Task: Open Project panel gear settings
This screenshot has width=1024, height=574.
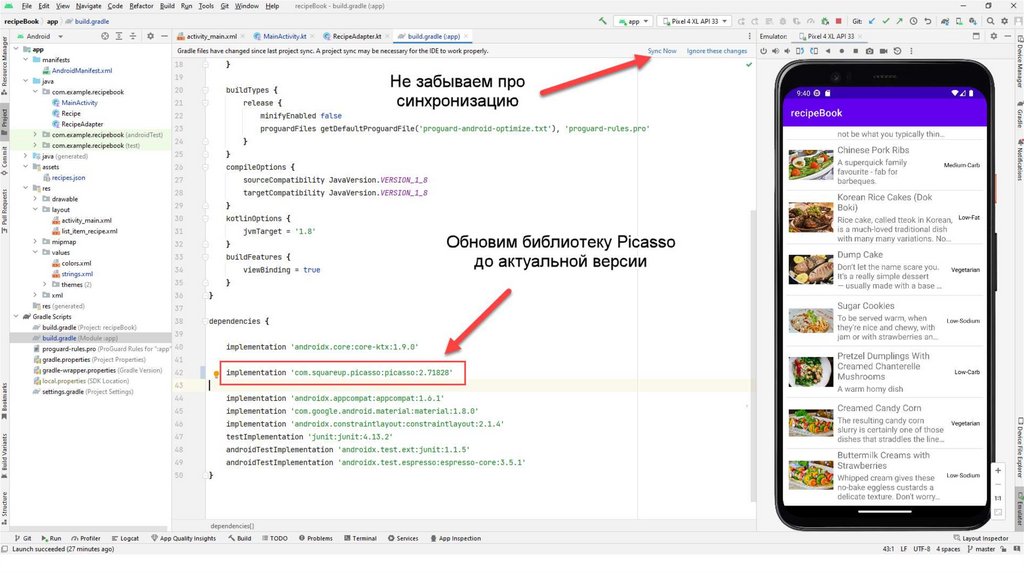Action: [149, 36]
